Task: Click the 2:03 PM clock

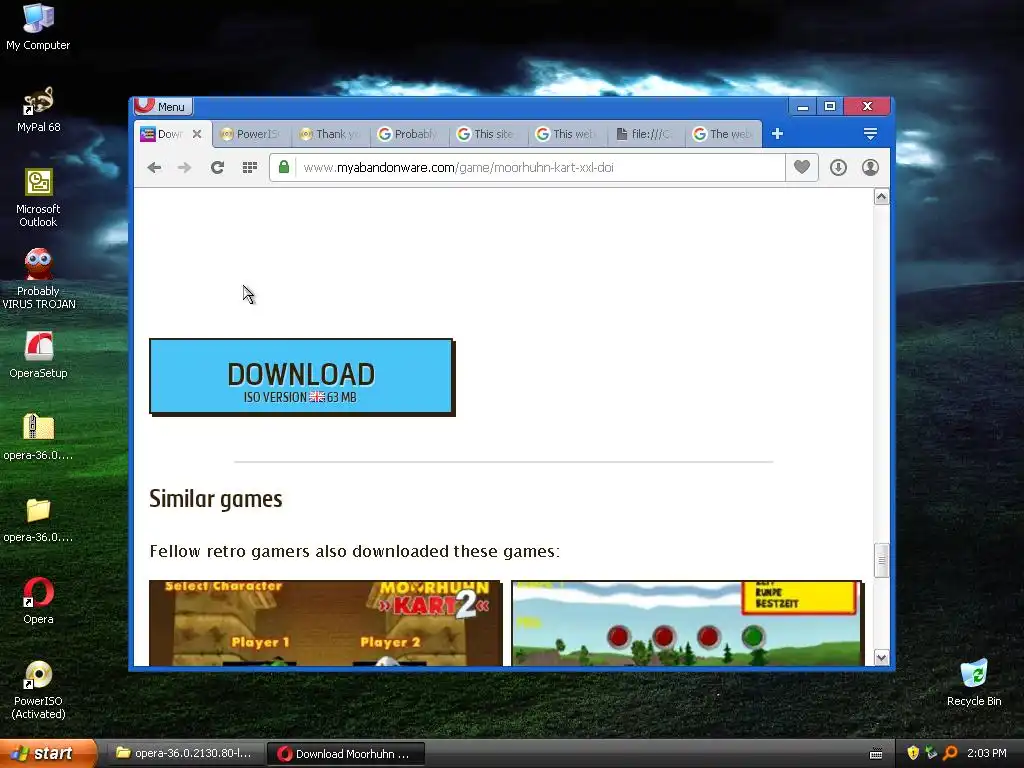Action: 987,754
